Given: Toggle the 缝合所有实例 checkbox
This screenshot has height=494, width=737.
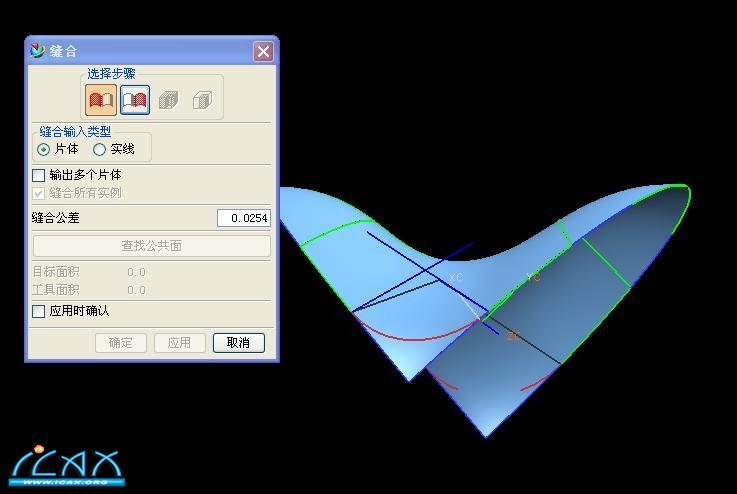Looking at the screenshot, I should point(39,193).
